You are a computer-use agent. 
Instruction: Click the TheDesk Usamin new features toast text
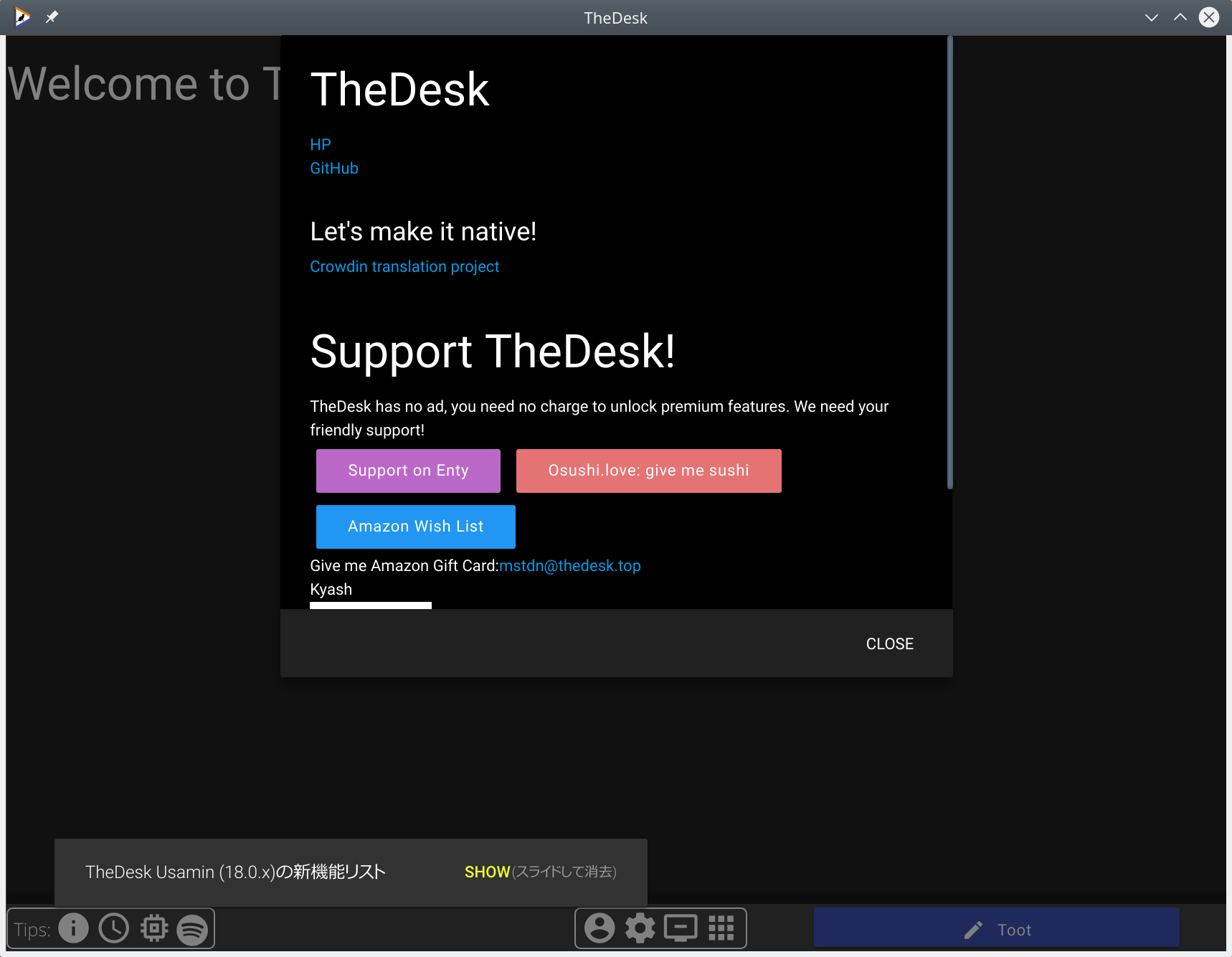tap(235, 872)
